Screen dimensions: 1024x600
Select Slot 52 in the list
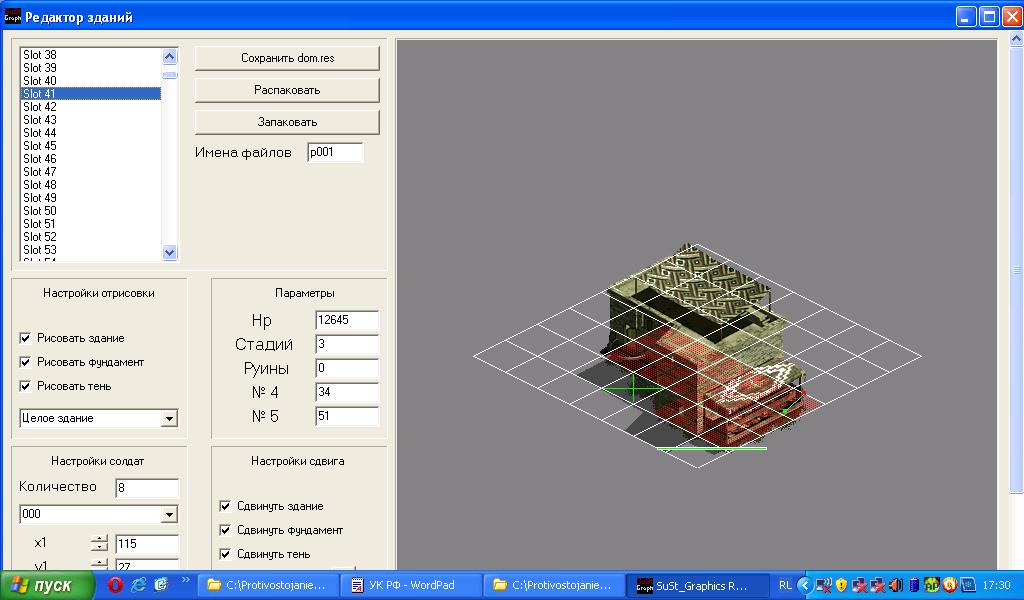click(x=91, y=237)
